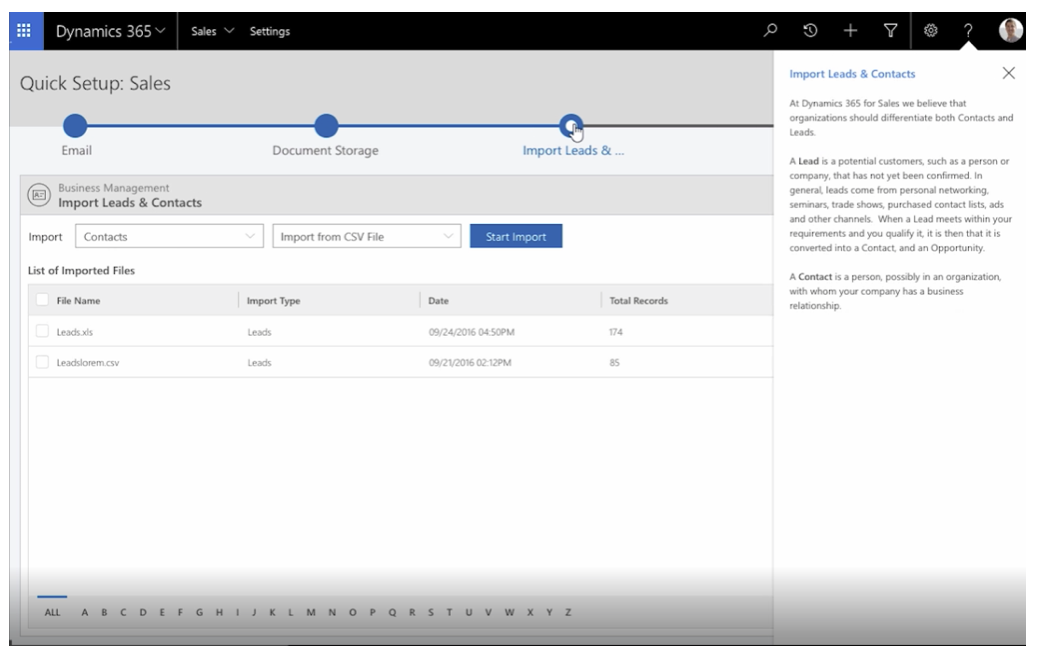Filter list by letter Z
1039x660 pixels.
tap(568, 612)
